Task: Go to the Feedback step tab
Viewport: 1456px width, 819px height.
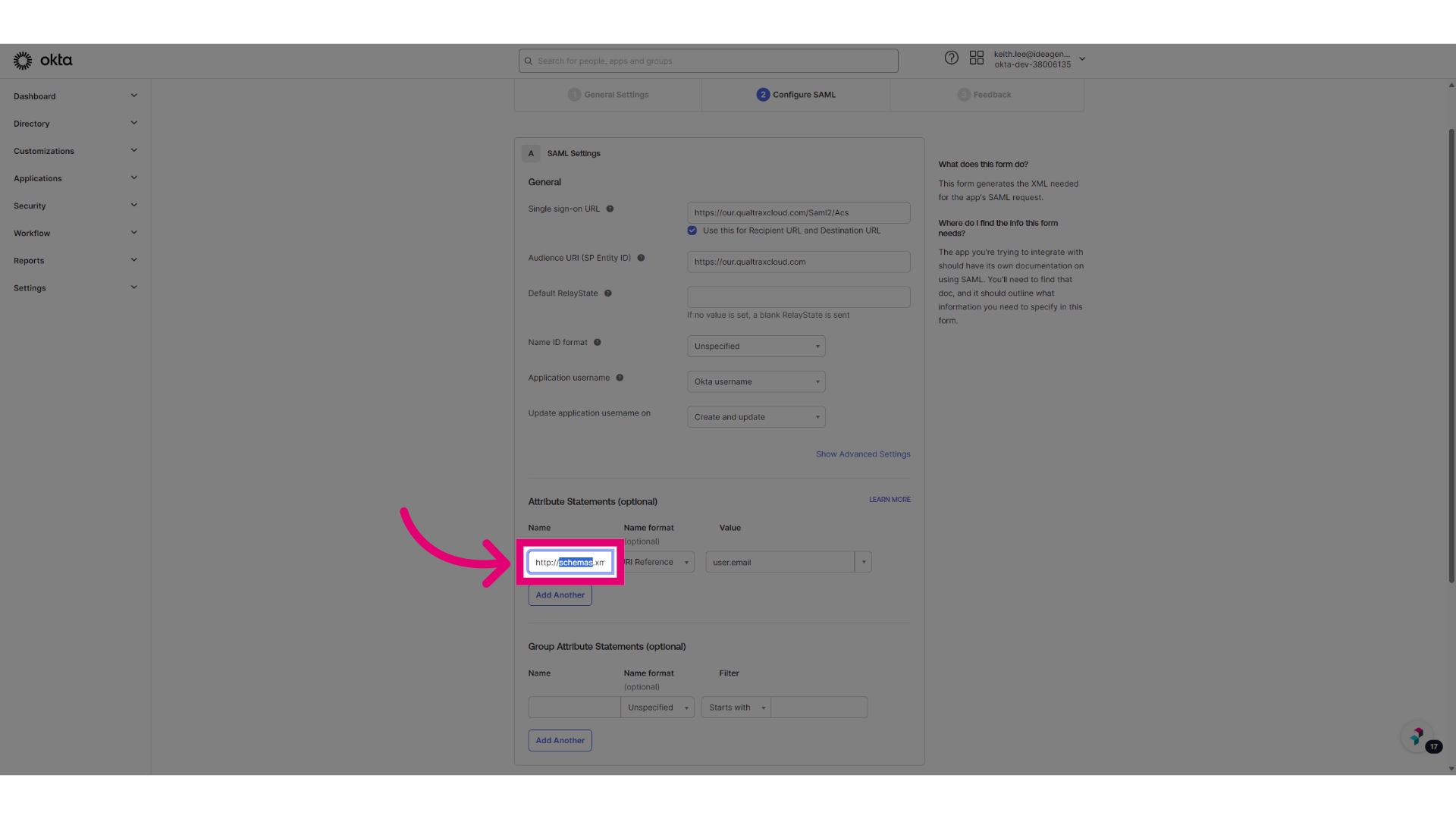Action: coord(987,95)
